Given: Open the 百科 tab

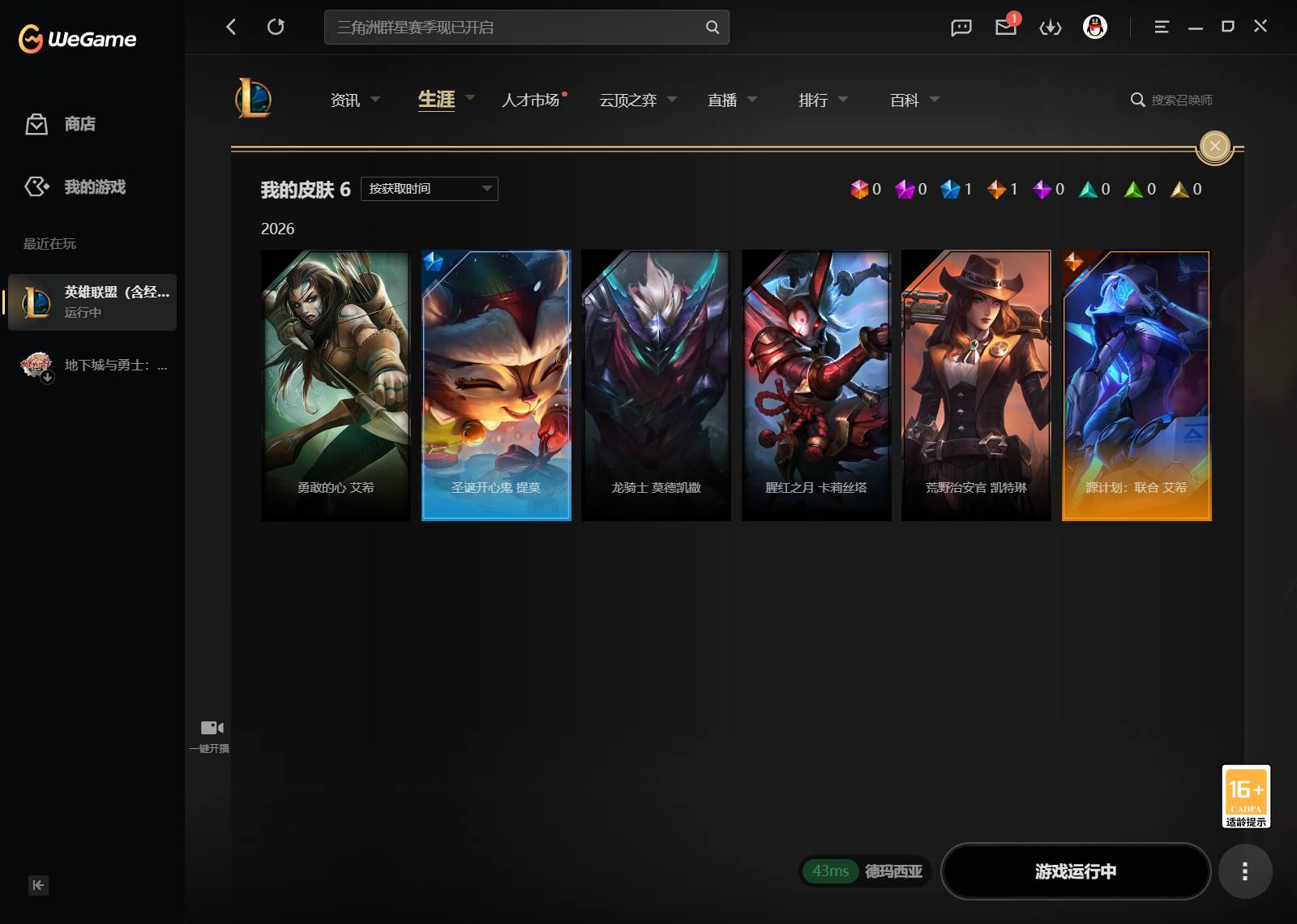Looking at the screenshot, I should pyautogui.click(x=905, y=100).
